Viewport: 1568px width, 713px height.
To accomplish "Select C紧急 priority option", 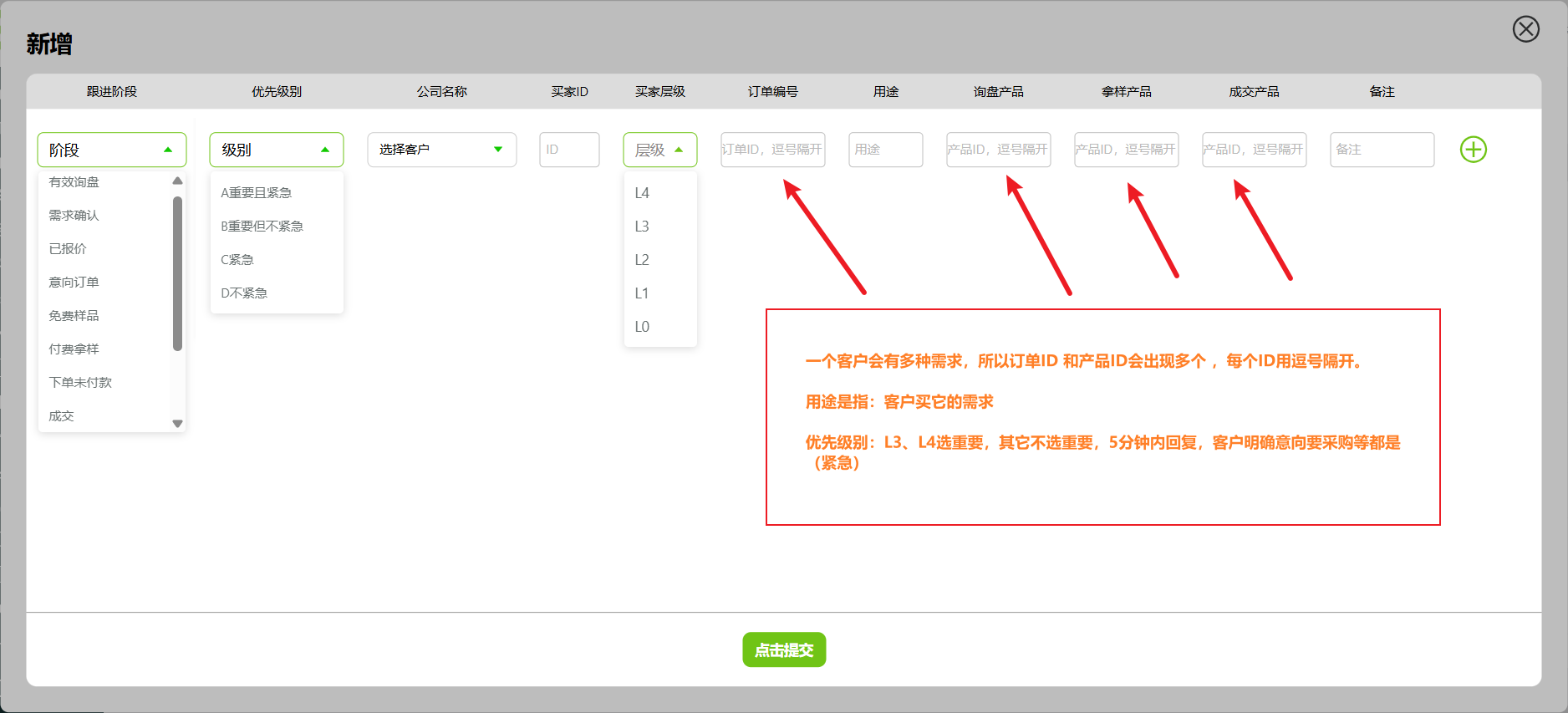I will (x=237, y=260).
